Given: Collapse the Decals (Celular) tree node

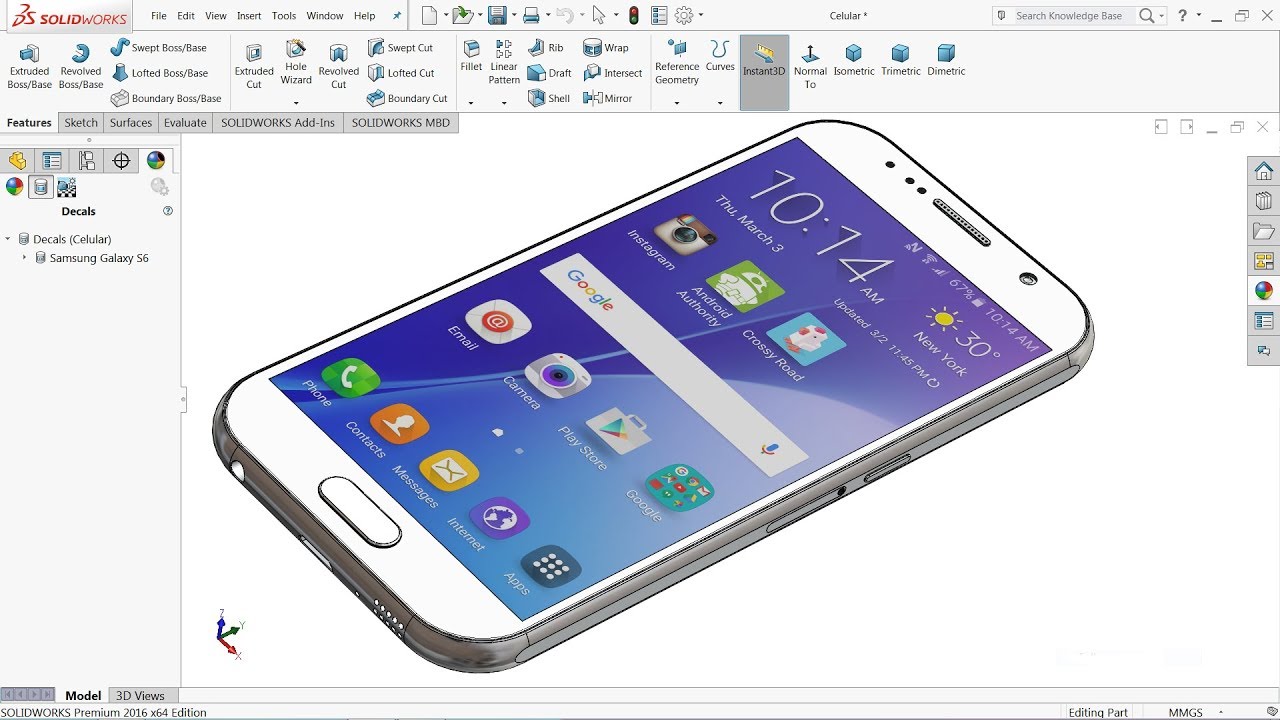Looking at the screenshot, I should (8, 239).
